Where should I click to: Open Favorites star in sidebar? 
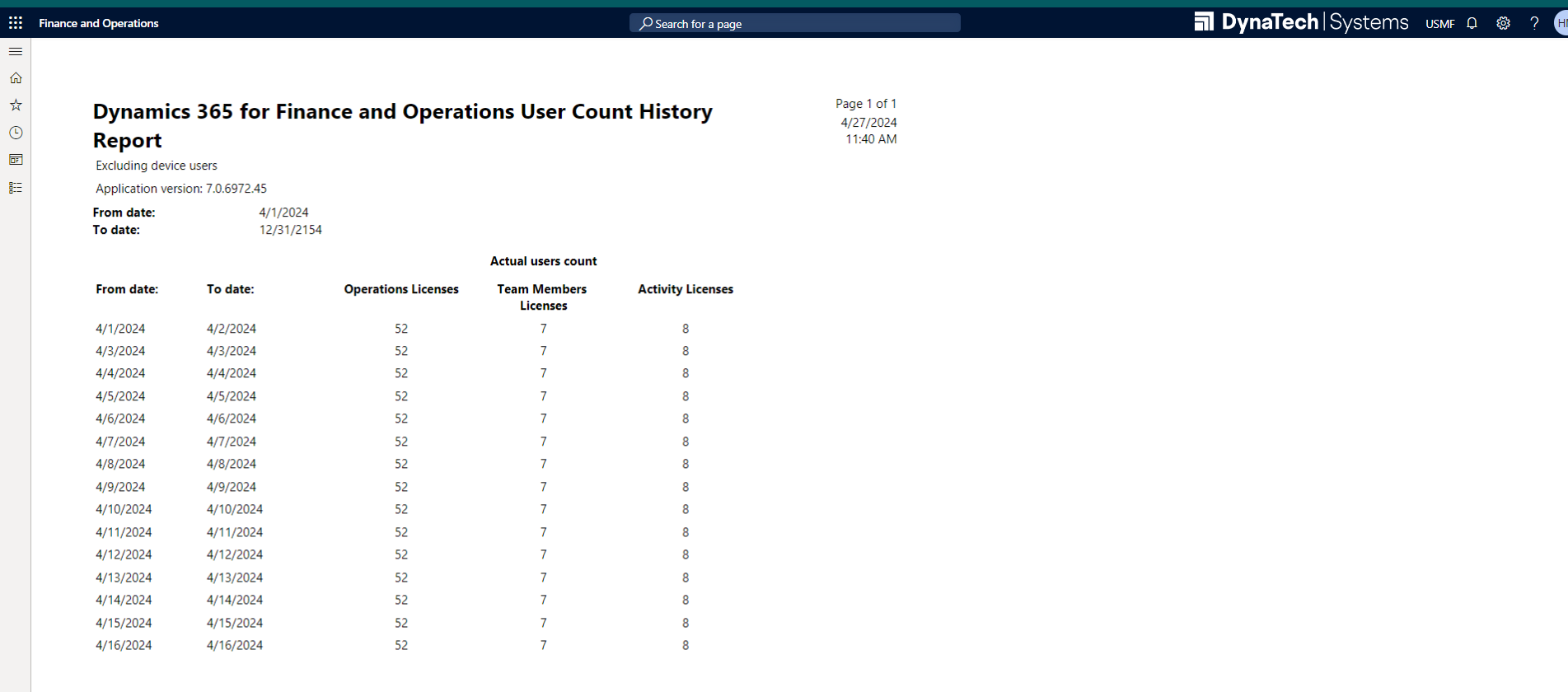(x=16, y=105)
